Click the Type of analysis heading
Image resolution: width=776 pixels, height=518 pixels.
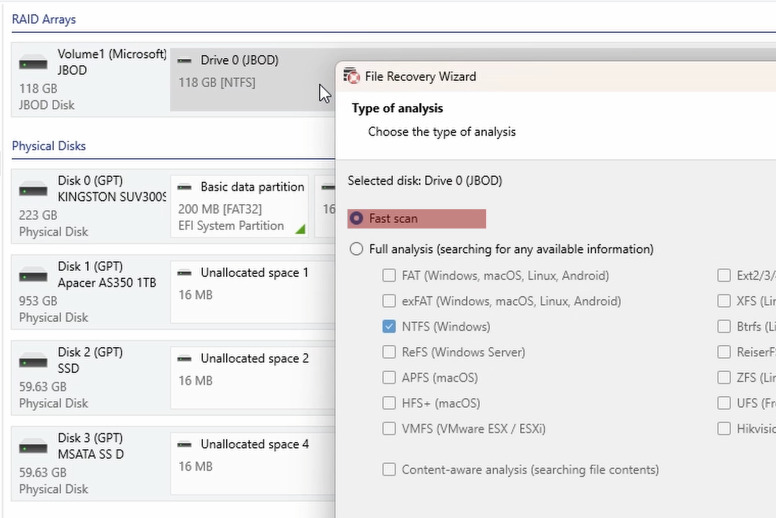[x=397, y=108]
